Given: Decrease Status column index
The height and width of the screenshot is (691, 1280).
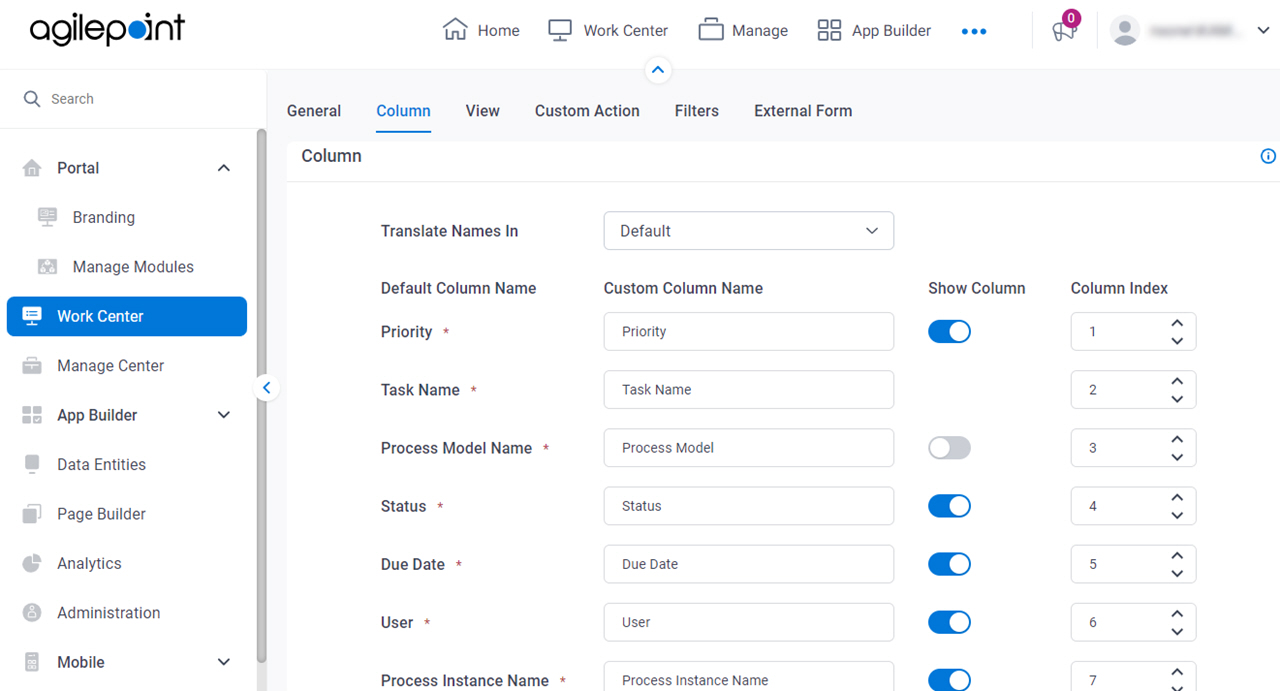Looking at the screenshot, I should 1177,515.
